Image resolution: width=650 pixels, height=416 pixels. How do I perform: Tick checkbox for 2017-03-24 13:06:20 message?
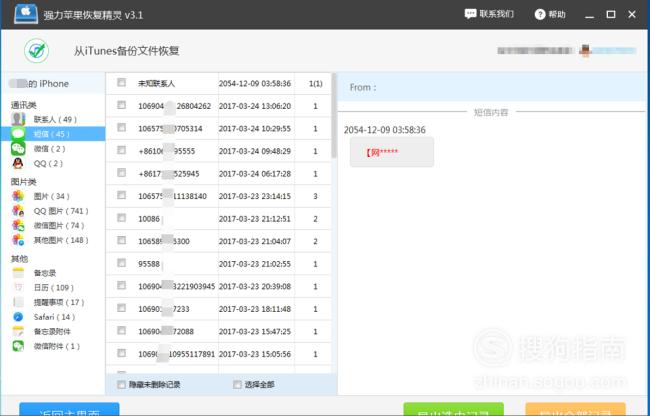pos(121,105)
